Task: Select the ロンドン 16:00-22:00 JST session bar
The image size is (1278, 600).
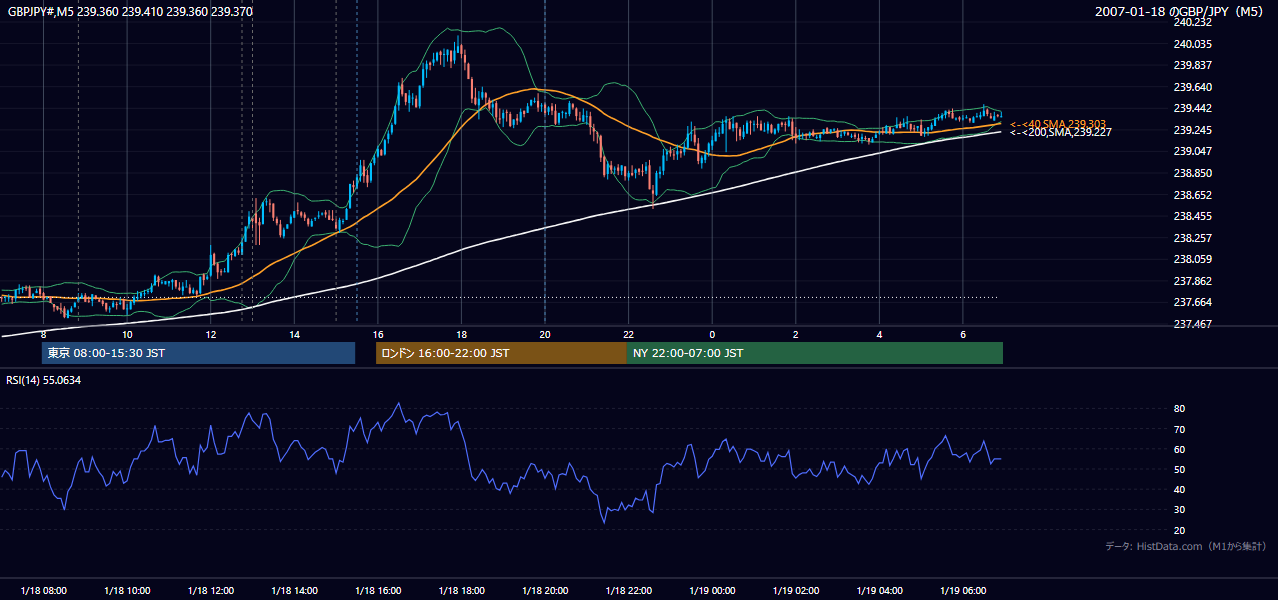Action: coord(501,353)
